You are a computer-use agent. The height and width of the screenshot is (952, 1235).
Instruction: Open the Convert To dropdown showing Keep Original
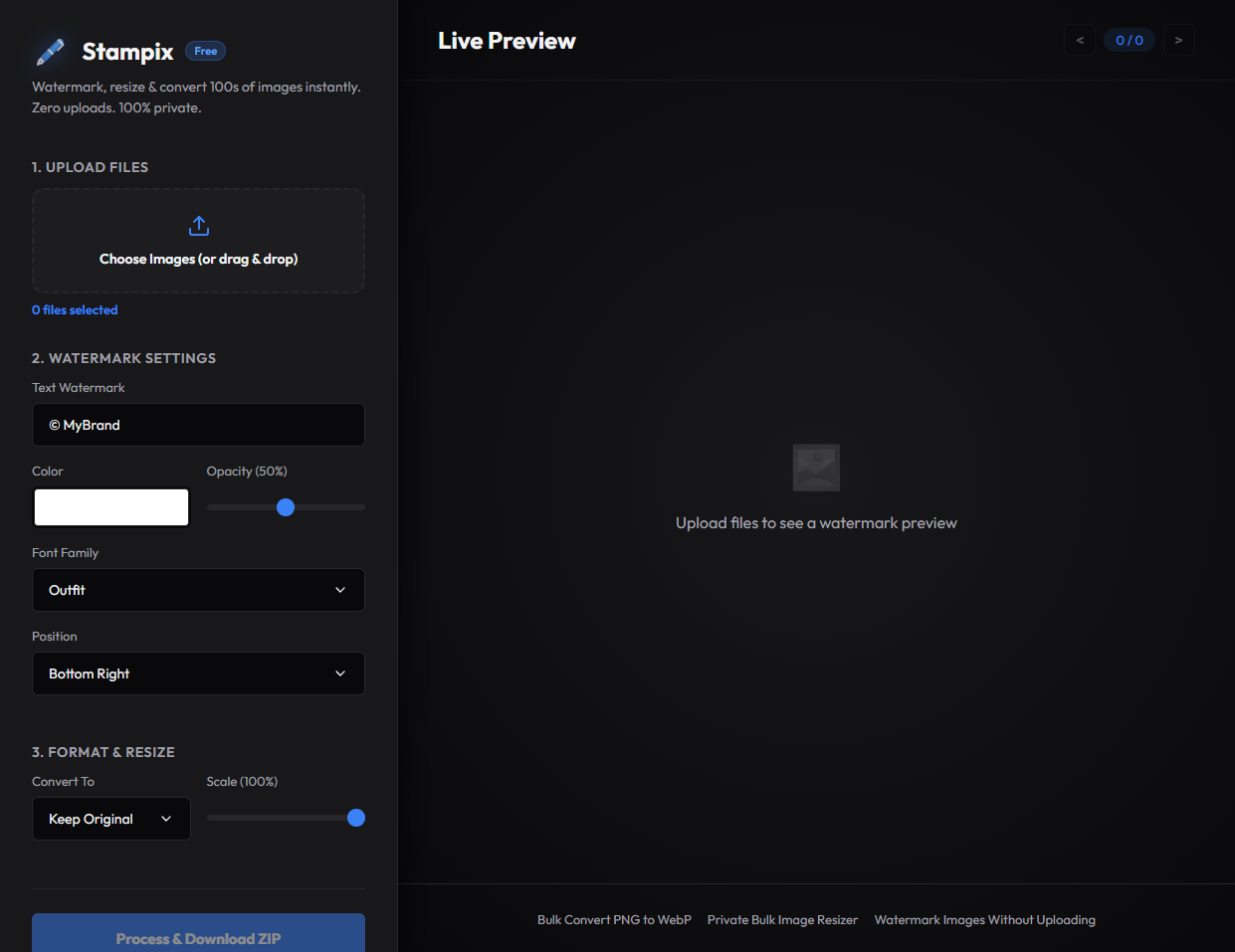click(110, 818)
